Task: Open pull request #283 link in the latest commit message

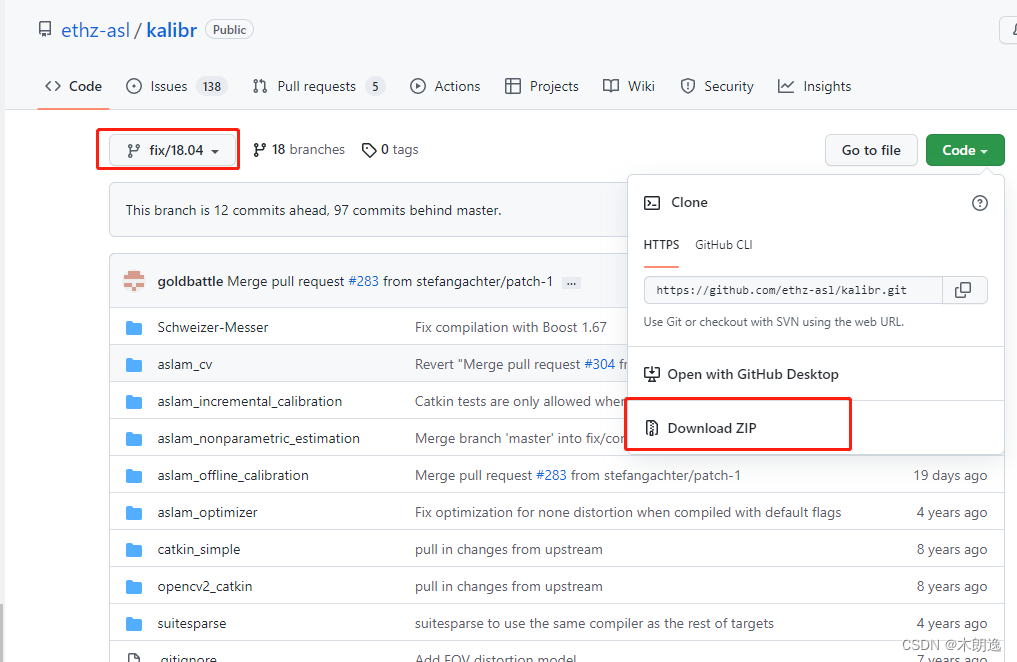Action: coord(363,281)
